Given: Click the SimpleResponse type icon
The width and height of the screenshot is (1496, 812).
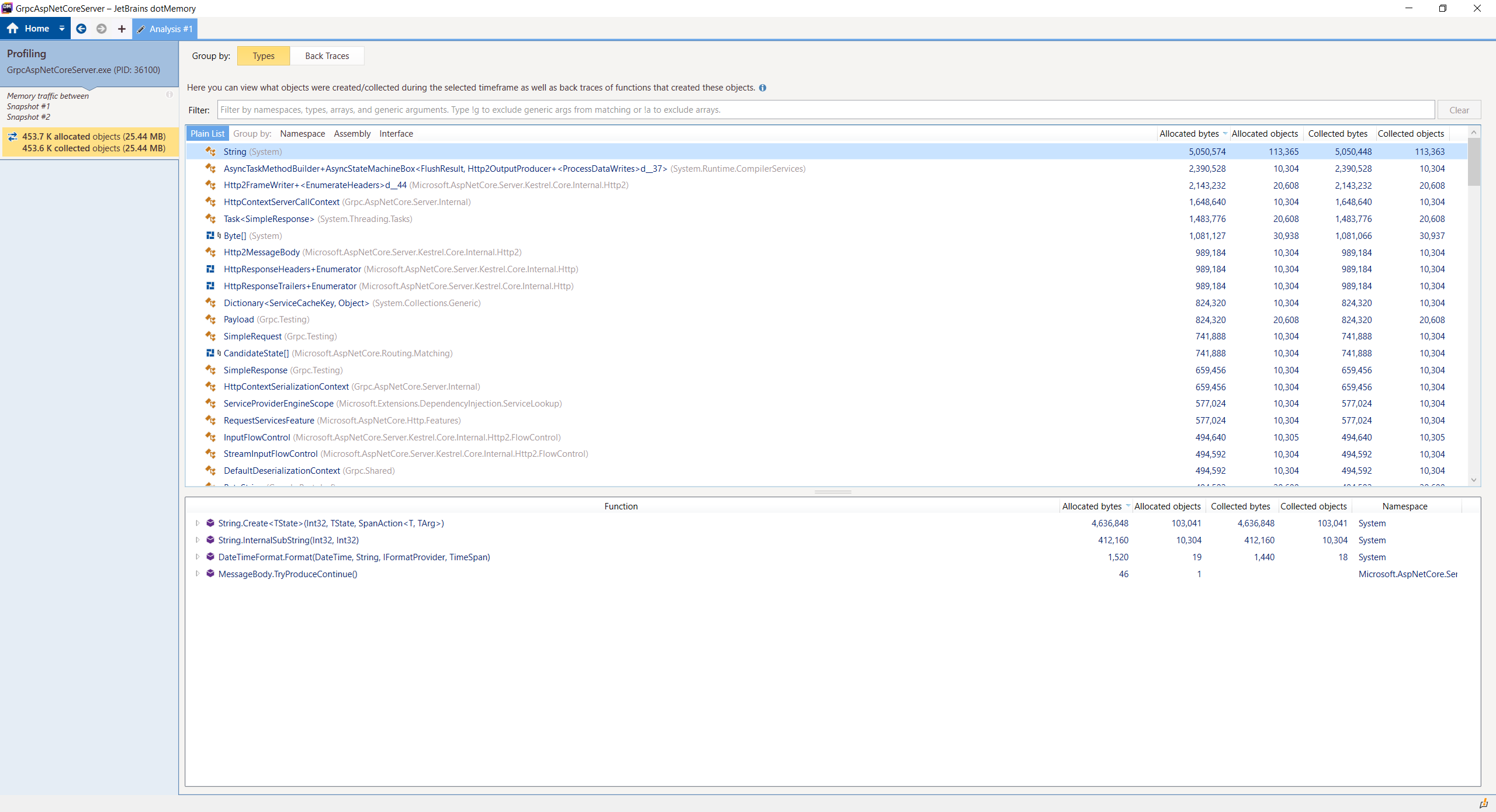Looking at the screenshot, I should (x=210, y=370).
